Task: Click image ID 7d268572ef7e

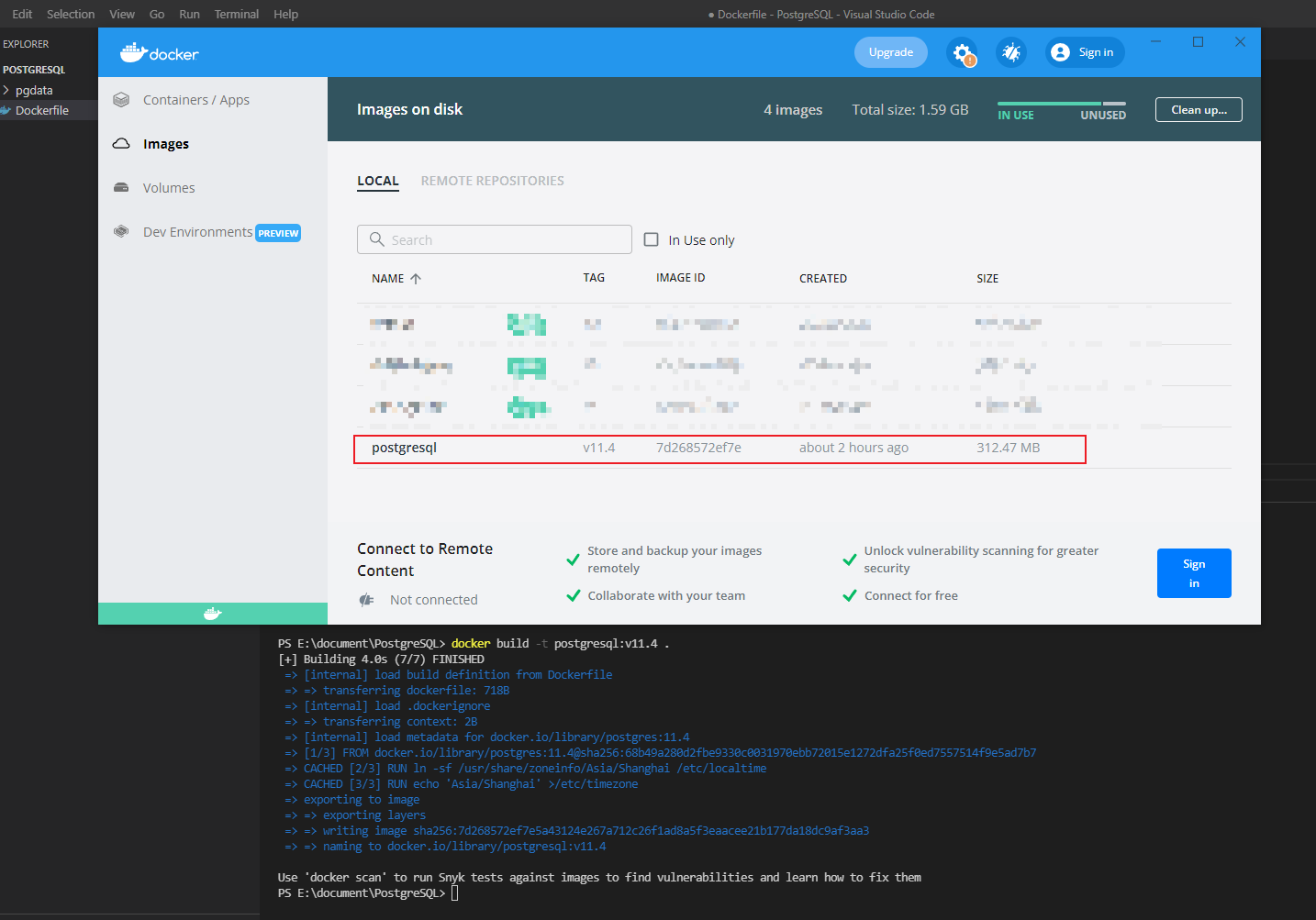Action: [x=698, y=448]
